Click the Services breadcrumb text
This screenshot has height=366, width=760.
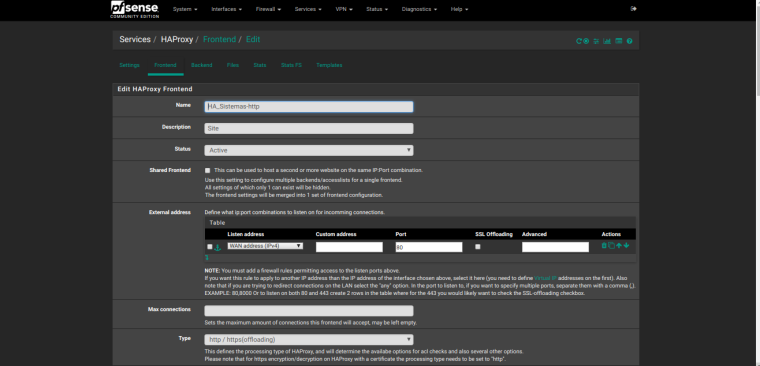point(135,39)
